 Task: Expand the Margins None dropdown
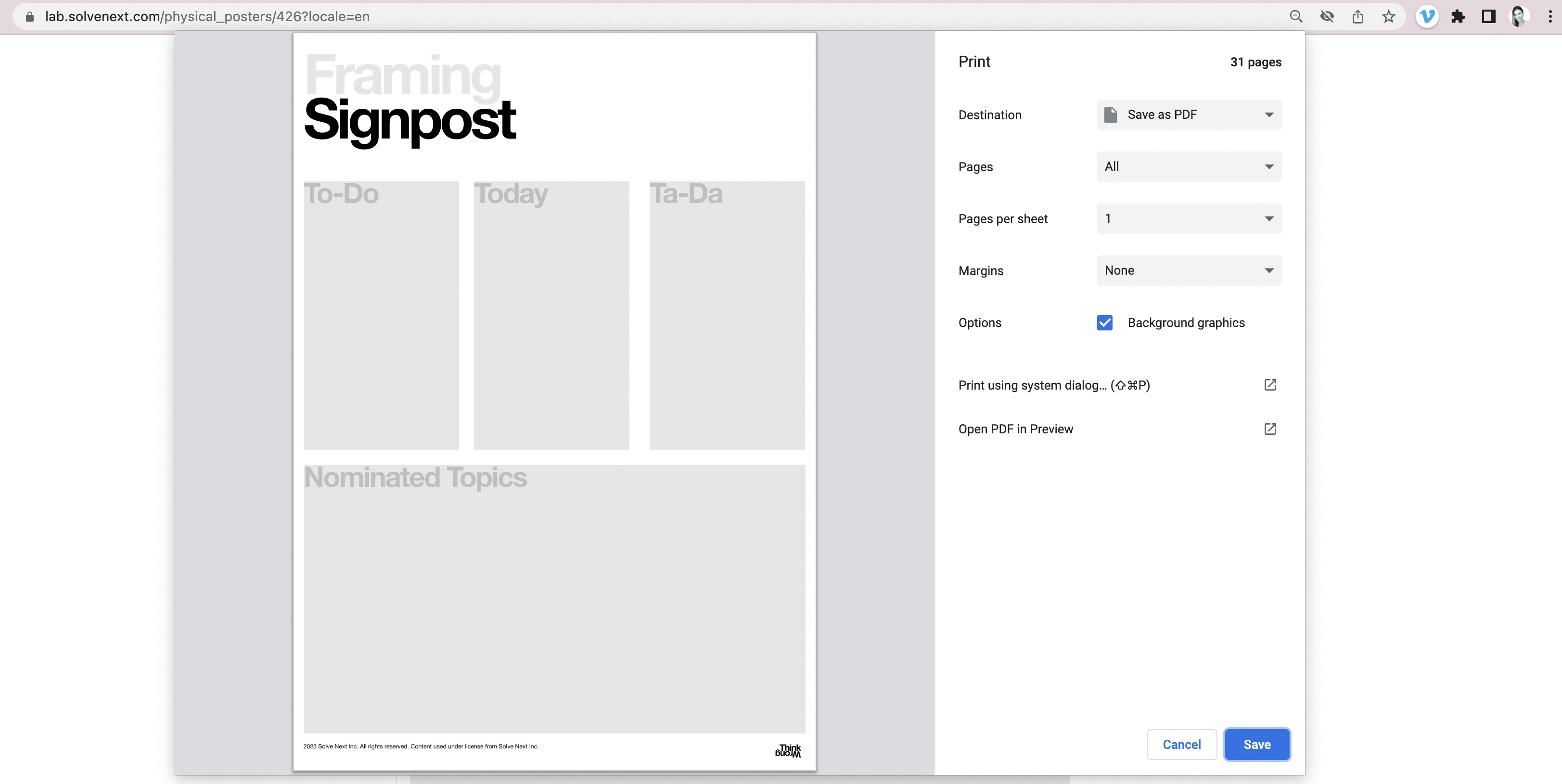point(1189,271)
